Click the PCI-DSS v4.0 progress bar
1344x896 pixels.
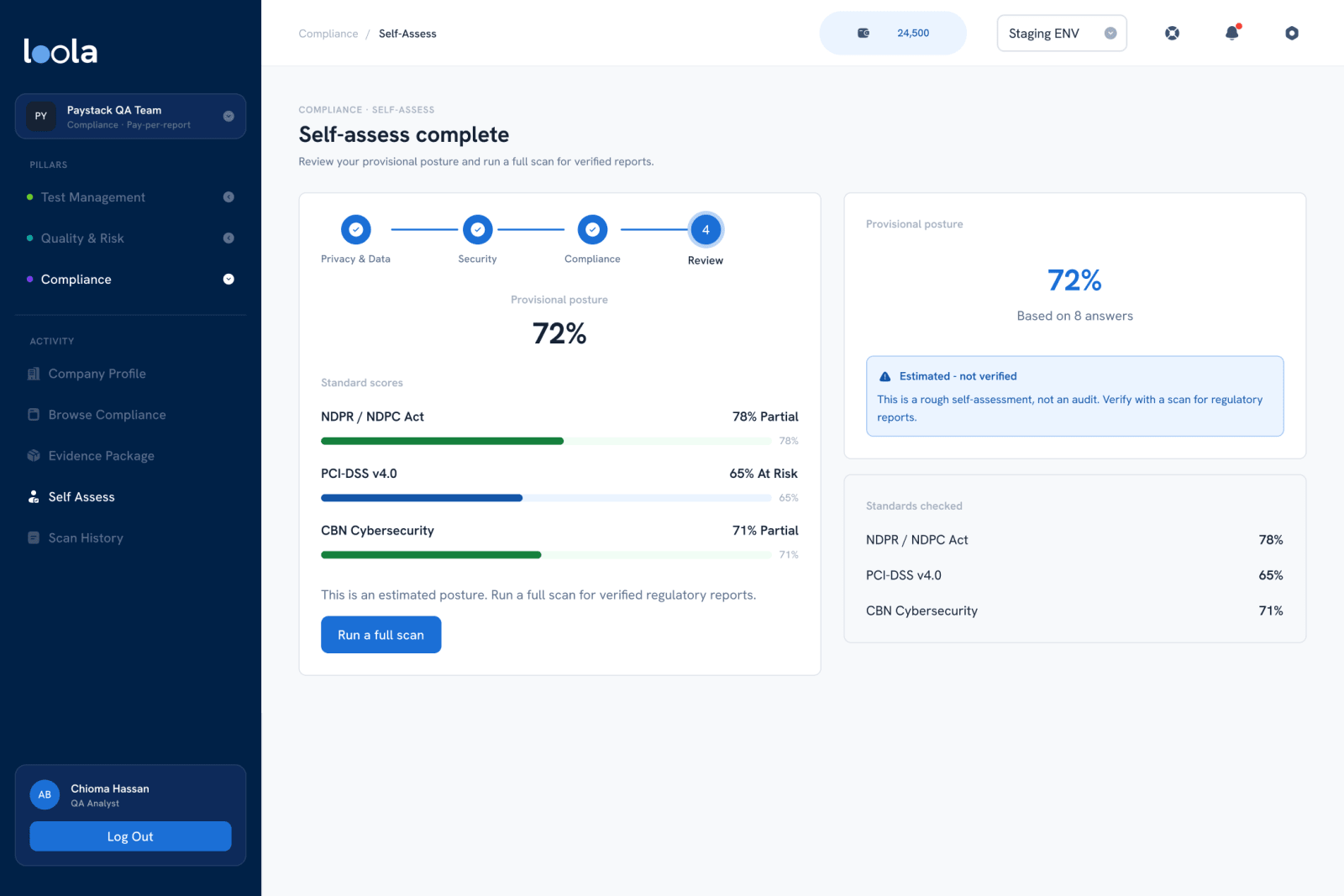546,498
